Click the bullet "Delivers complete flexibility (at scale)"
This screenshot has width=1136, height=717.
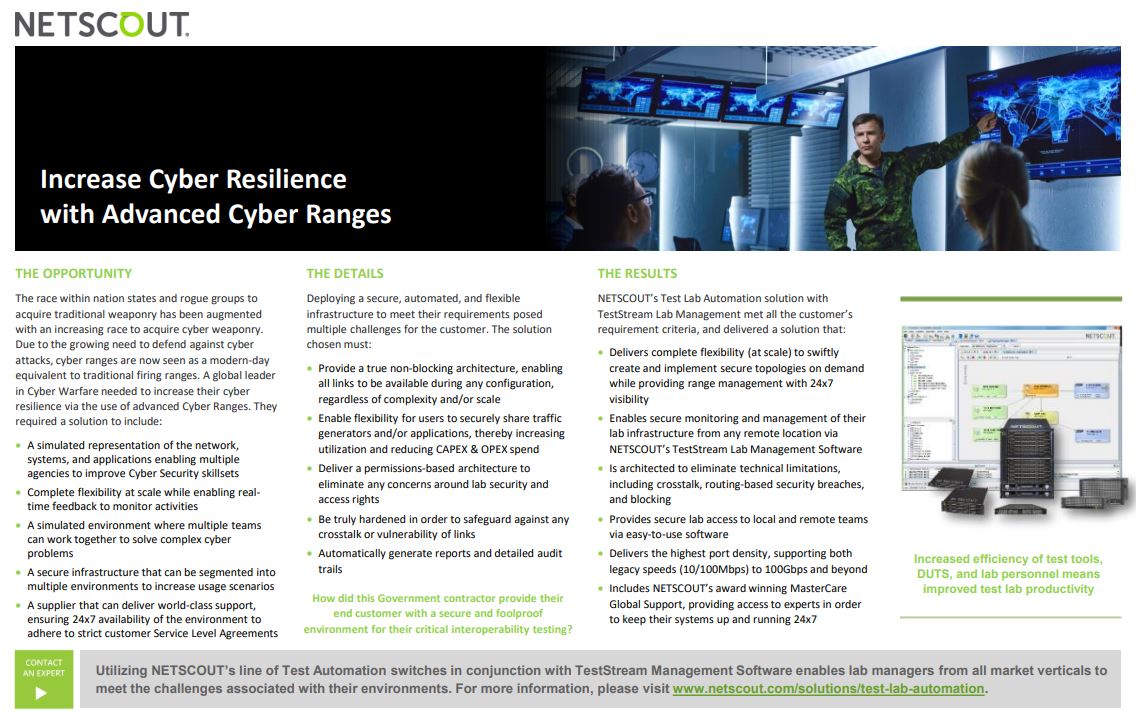coord(737,376)
